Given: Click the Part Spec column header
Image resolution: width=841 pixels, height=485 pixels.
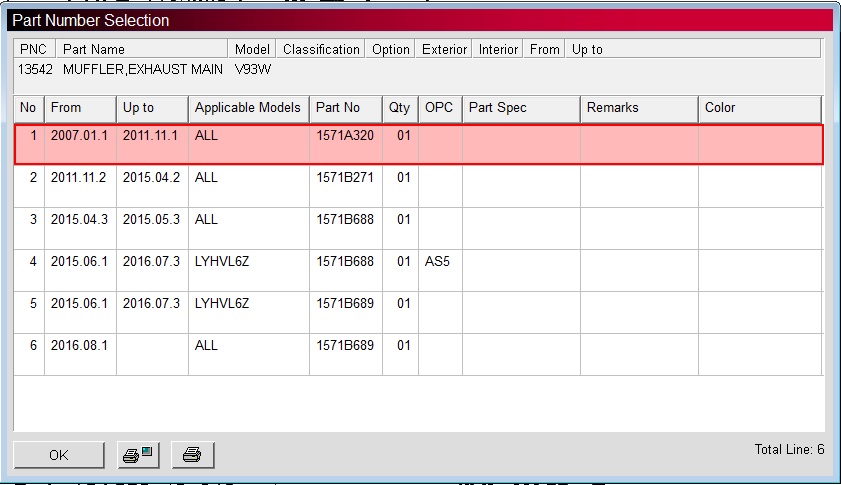Looking at the screenshot, I should tap(520, 108).
